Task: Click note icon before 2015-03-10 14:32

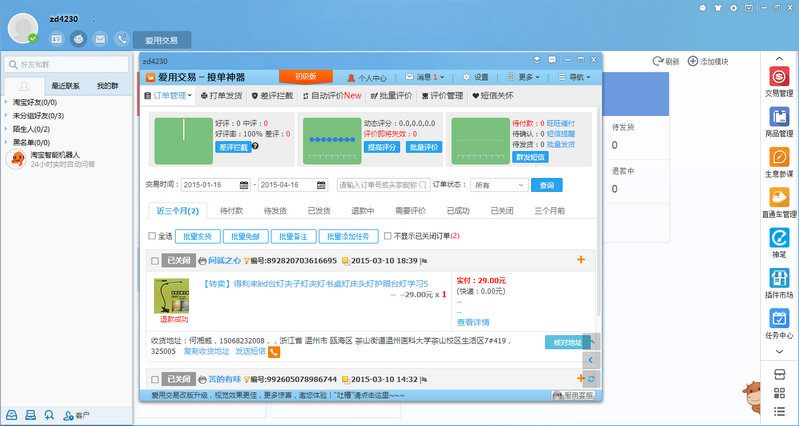Action: [345, 380]
